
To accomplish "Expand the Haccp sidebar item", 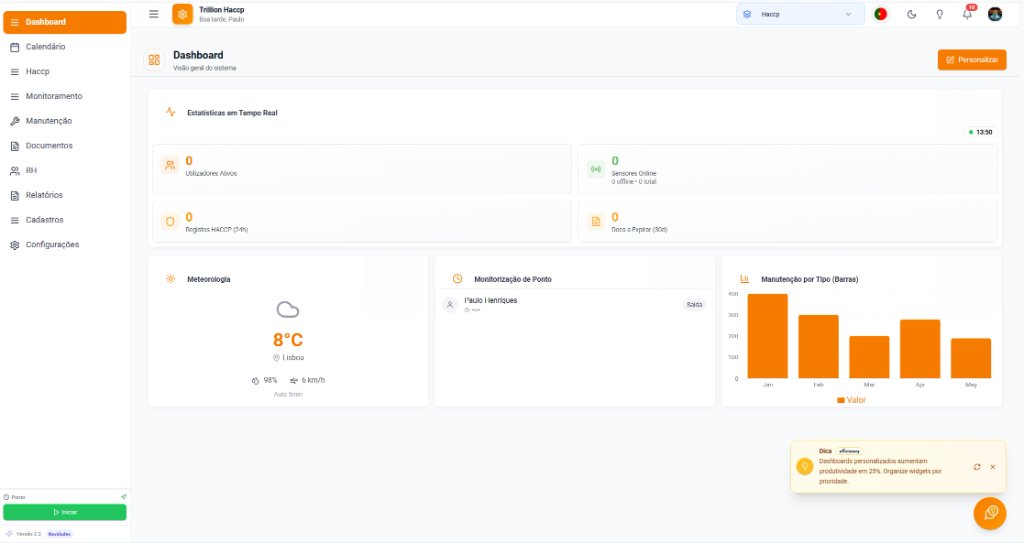I will 65,72.
